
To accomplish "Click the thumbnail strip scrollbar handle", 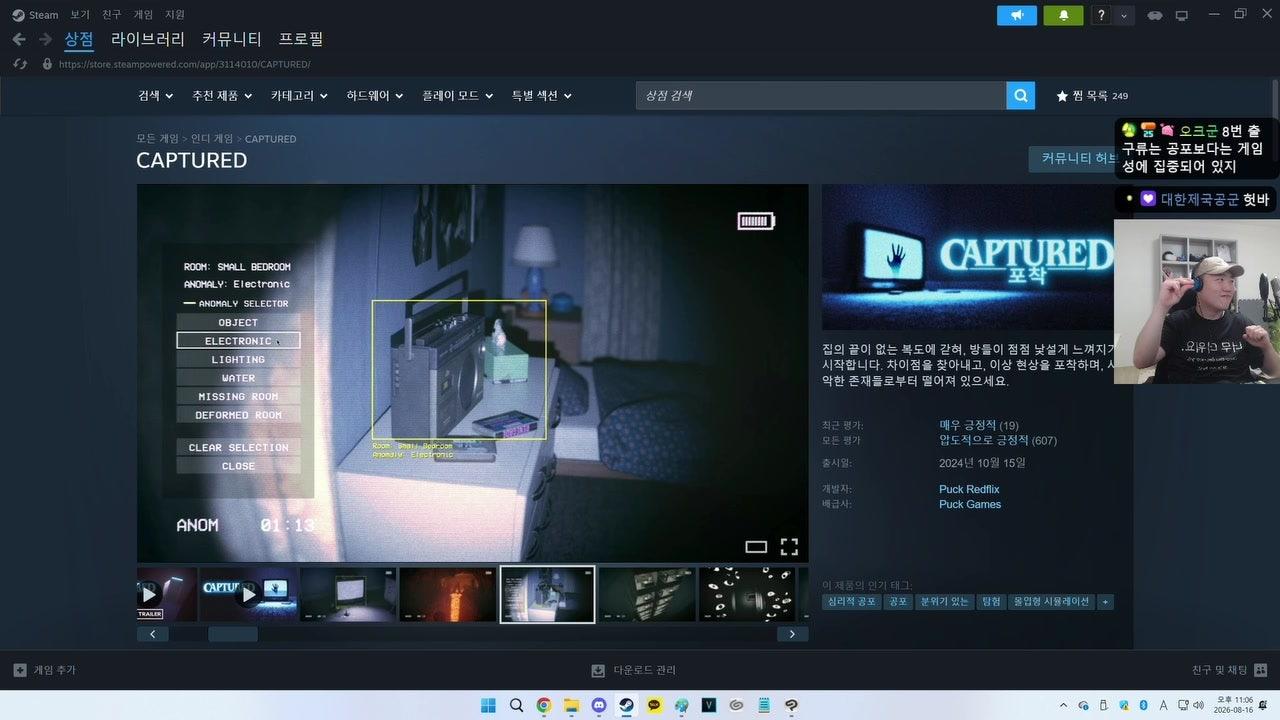I will (x=233, y=634).
